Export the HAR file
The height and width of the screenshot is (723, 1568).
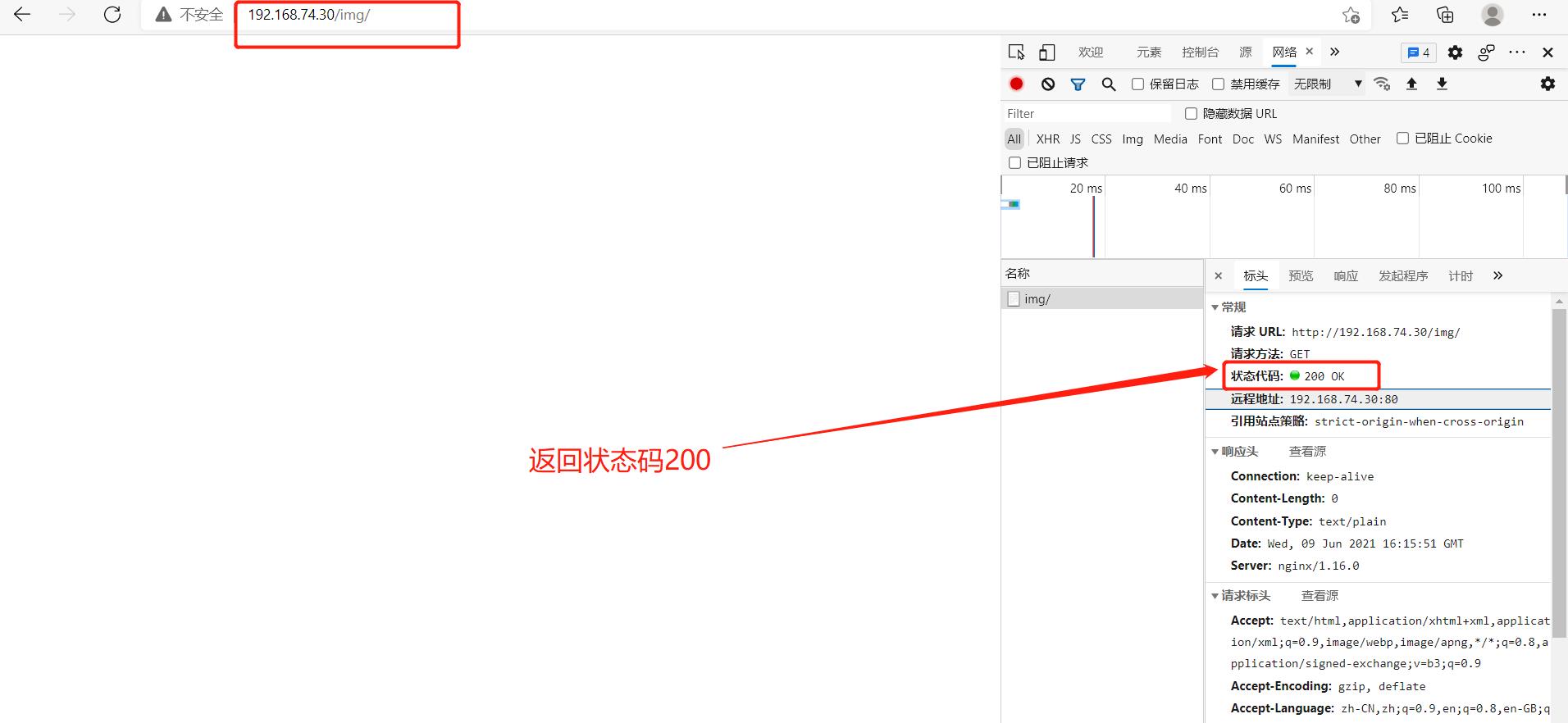pyautogui.click(x=1443, y=84)
